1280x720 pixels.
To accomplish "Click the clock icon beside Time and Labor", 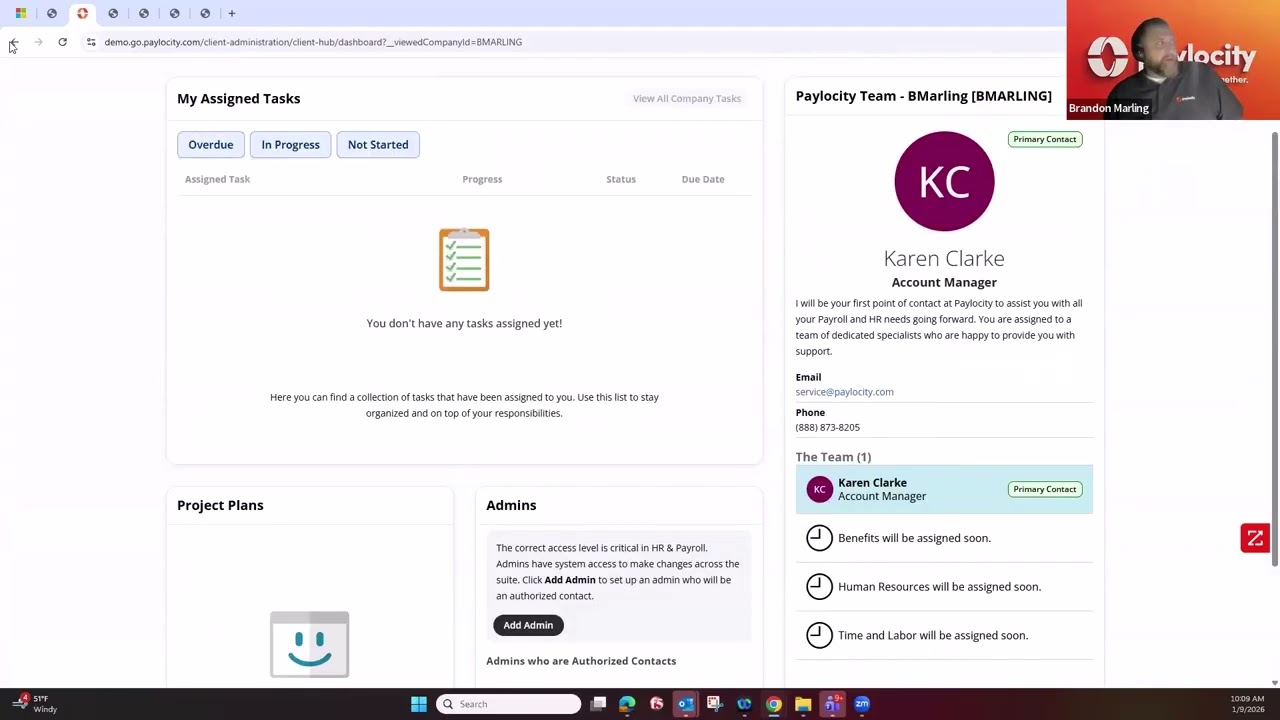I will point(819,635).
